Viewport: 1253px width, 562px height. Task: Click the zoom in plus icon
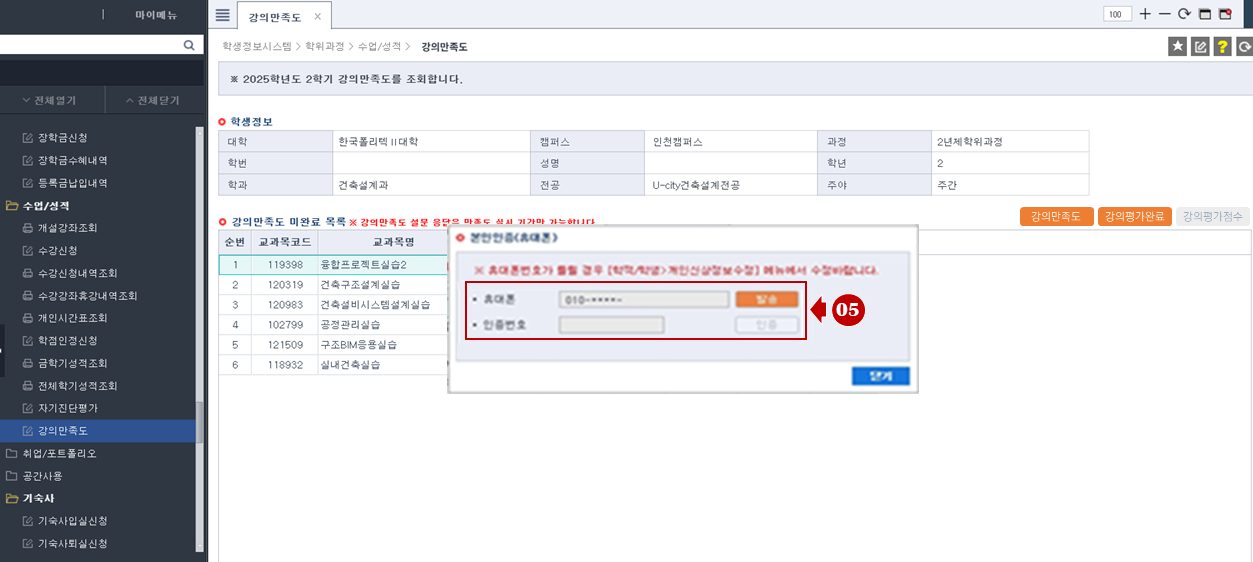[x=1145, y=14]
